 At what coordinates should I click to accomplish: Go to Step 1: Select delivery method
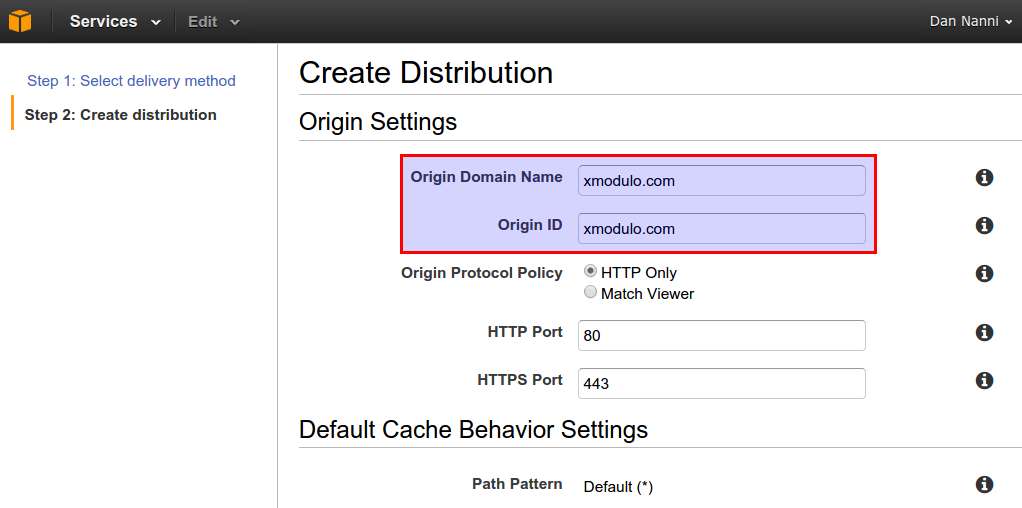tap(131, 81)
